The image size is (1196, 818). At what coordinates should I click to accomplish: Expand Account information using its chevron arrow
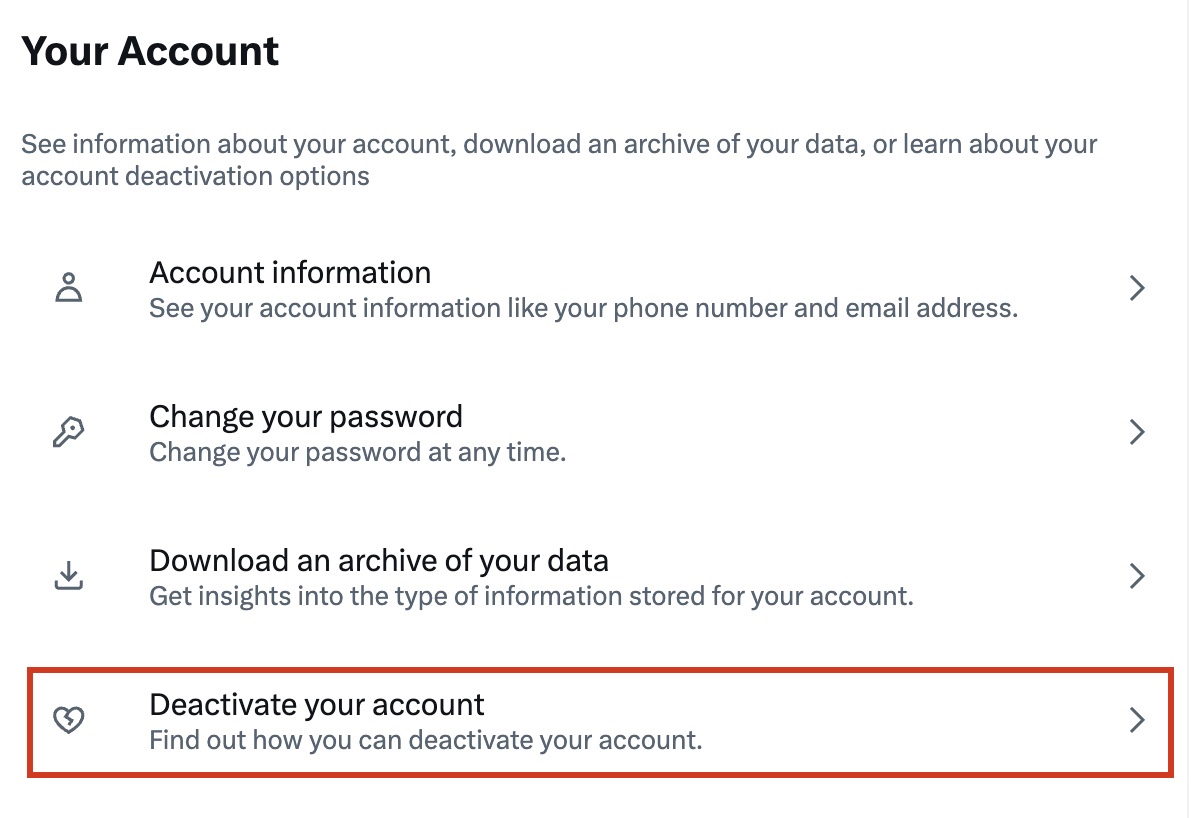tap(1136, 289)
